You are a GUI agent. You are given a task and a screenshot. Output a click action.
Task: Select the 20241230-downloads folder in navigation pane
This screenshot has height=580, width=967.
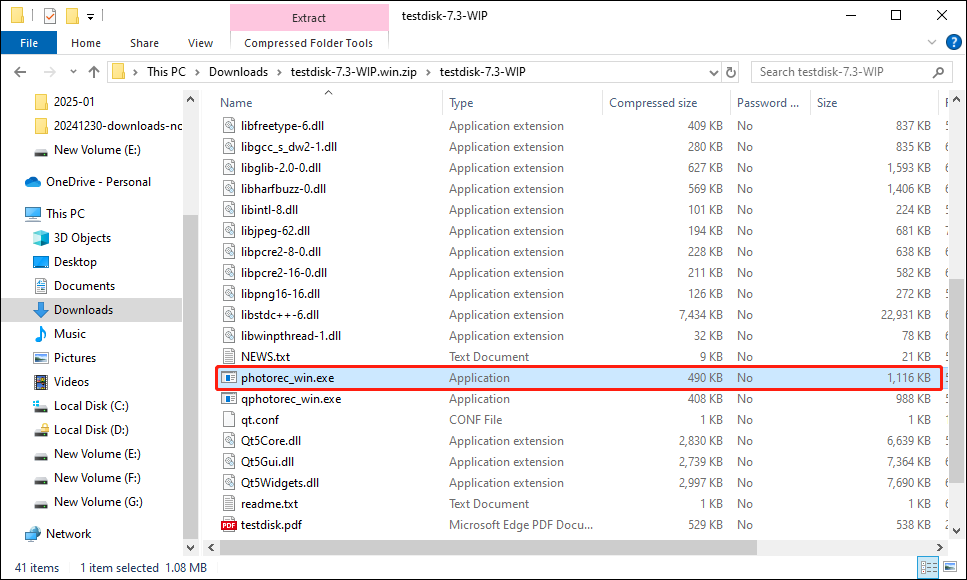click(x=109, y=126)
